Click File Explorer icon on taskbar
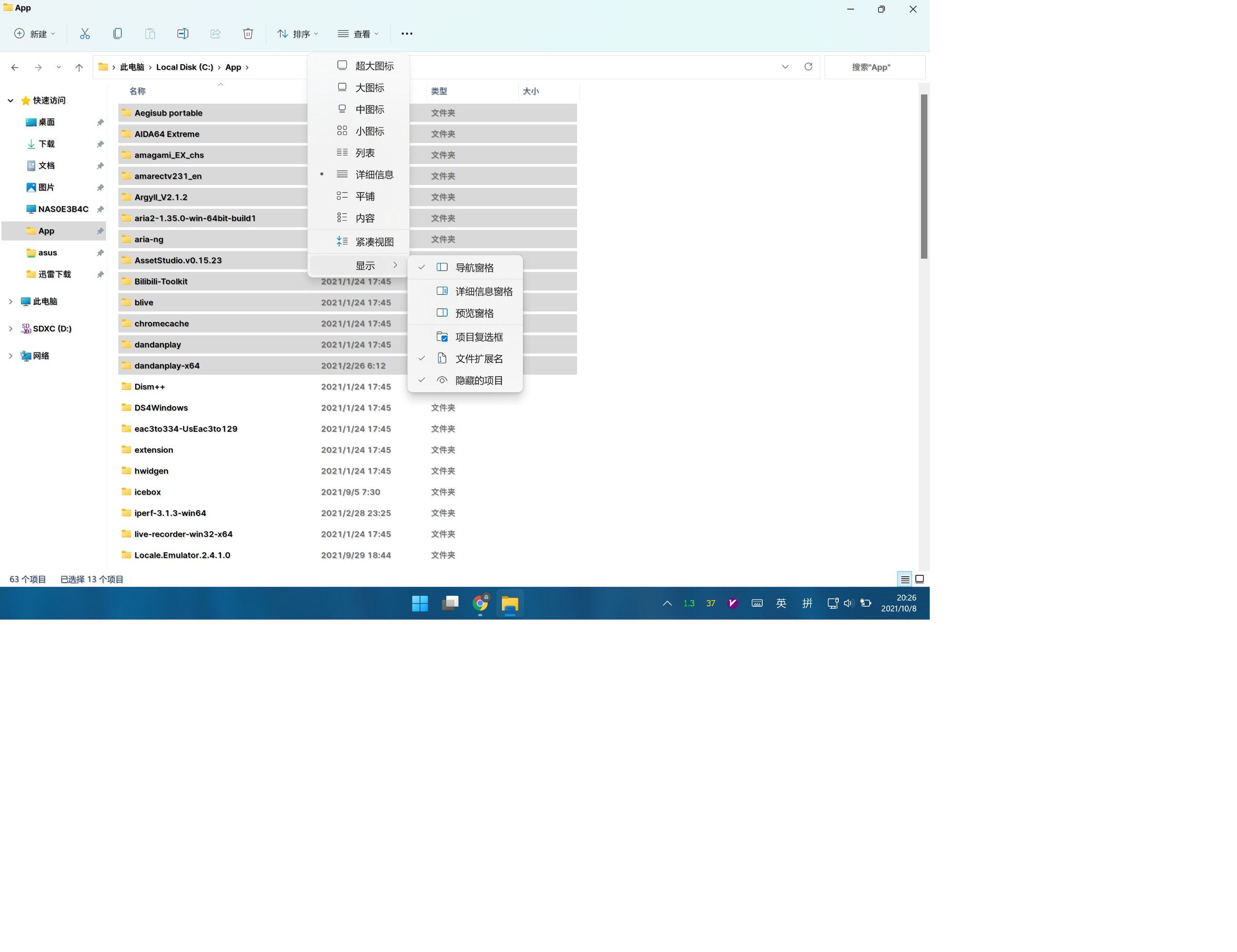The height and width of the screenshot is (952, 1237). tap(511, 603)
